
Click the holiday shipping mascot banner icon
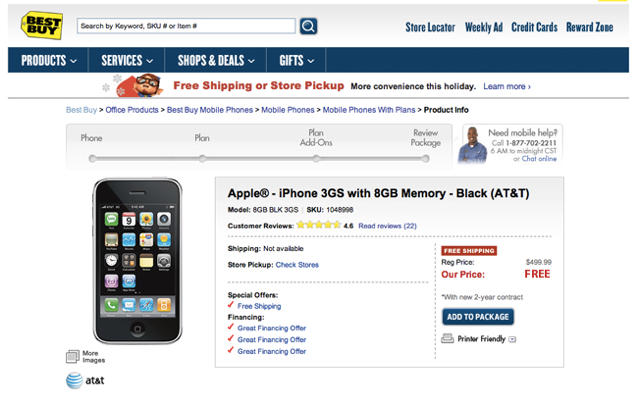[145, 86]
